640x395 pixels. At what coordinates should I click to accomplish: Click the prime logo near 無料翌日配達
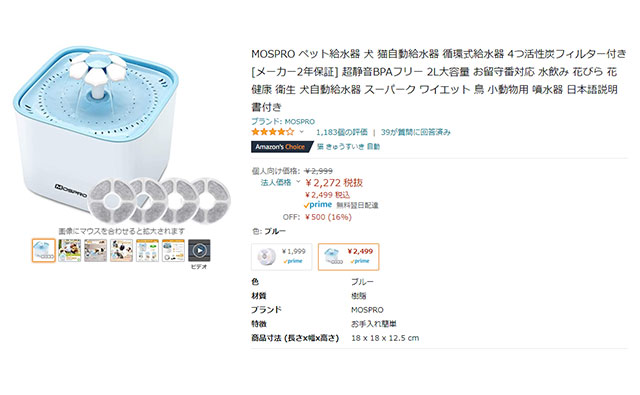click(x=318, y=205)
